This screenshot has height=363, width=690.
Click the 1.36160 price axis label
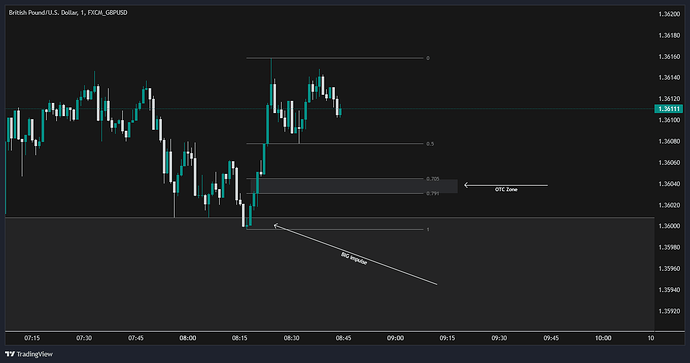(x=669, y=56)
